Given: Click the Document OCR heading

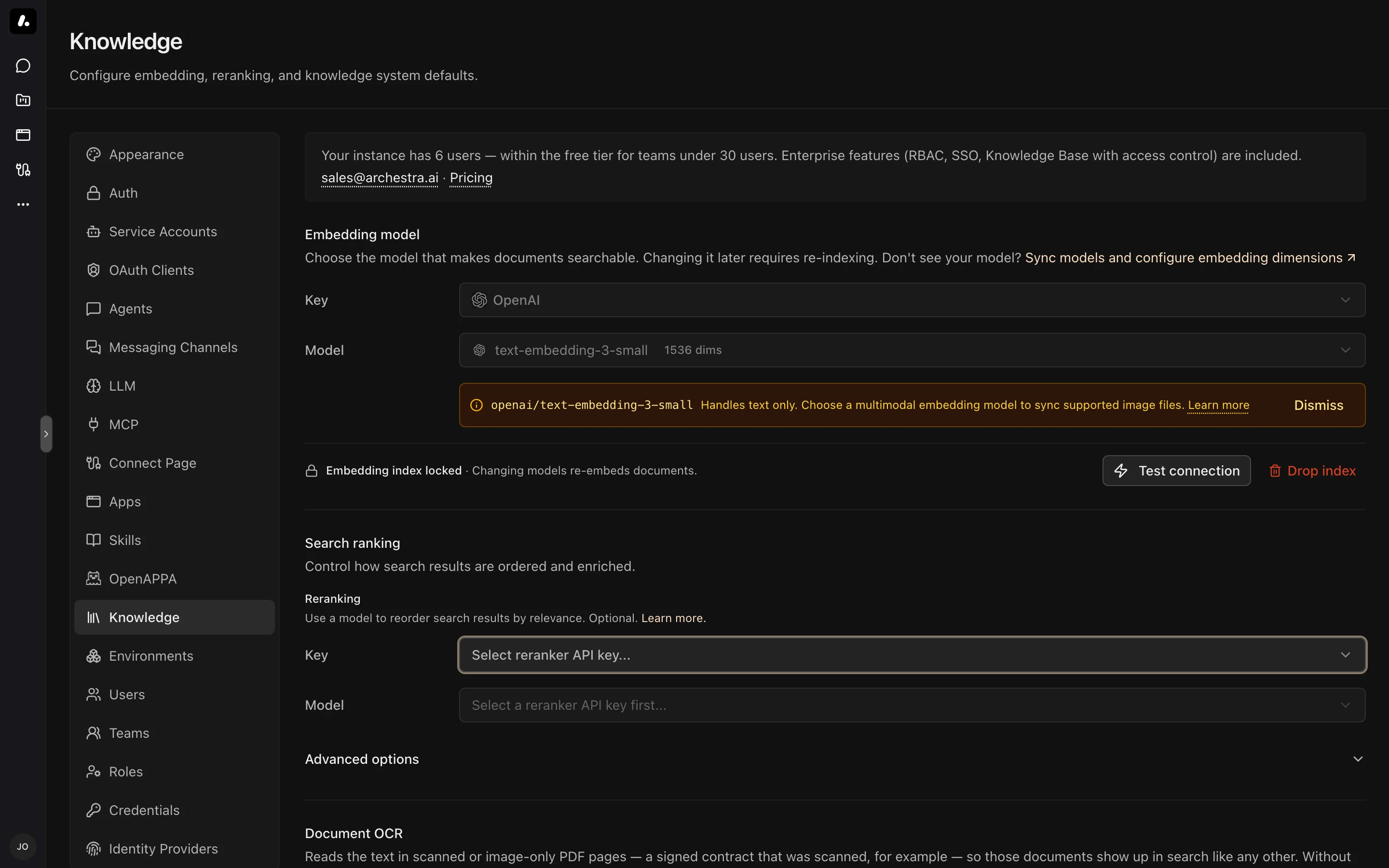Looking at the screenshot, I should (354, 833).
